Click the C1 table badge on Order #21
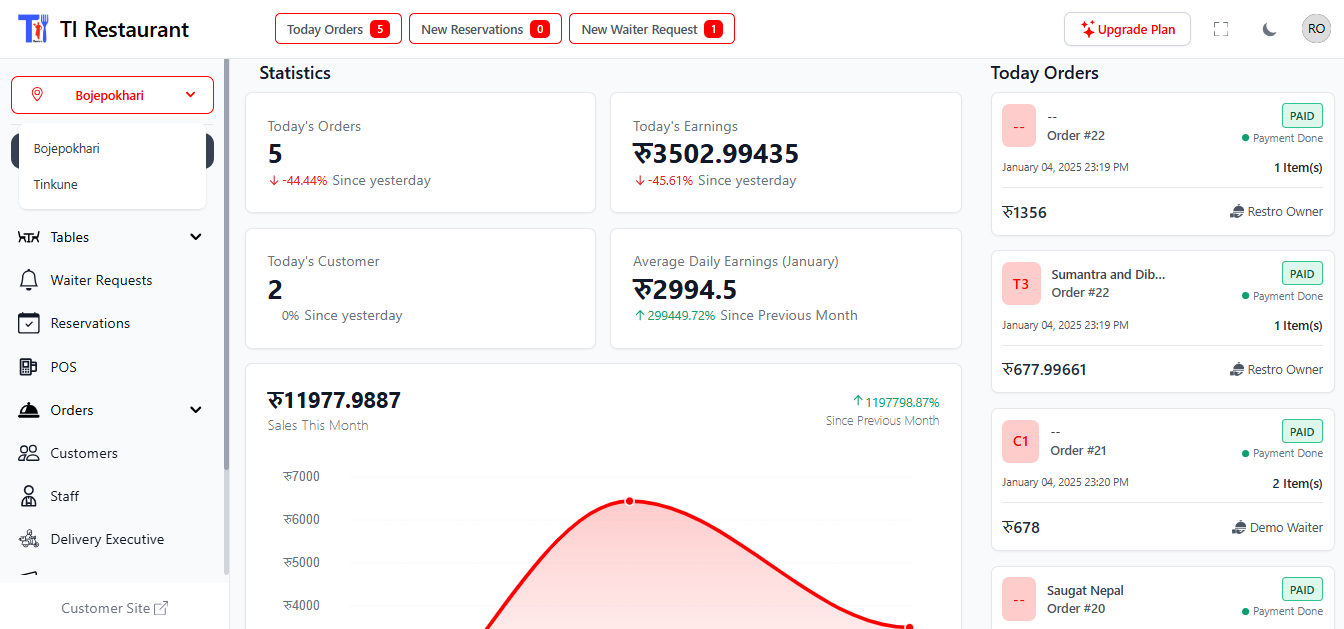The height and width of the screenshot is (629, 1344). point(1021,441)
